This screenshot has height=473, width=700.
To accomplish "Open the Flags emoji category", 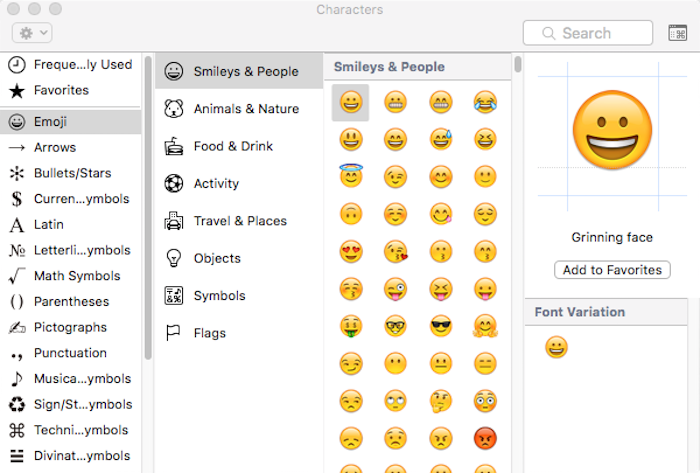I will (x=239, y=333).
